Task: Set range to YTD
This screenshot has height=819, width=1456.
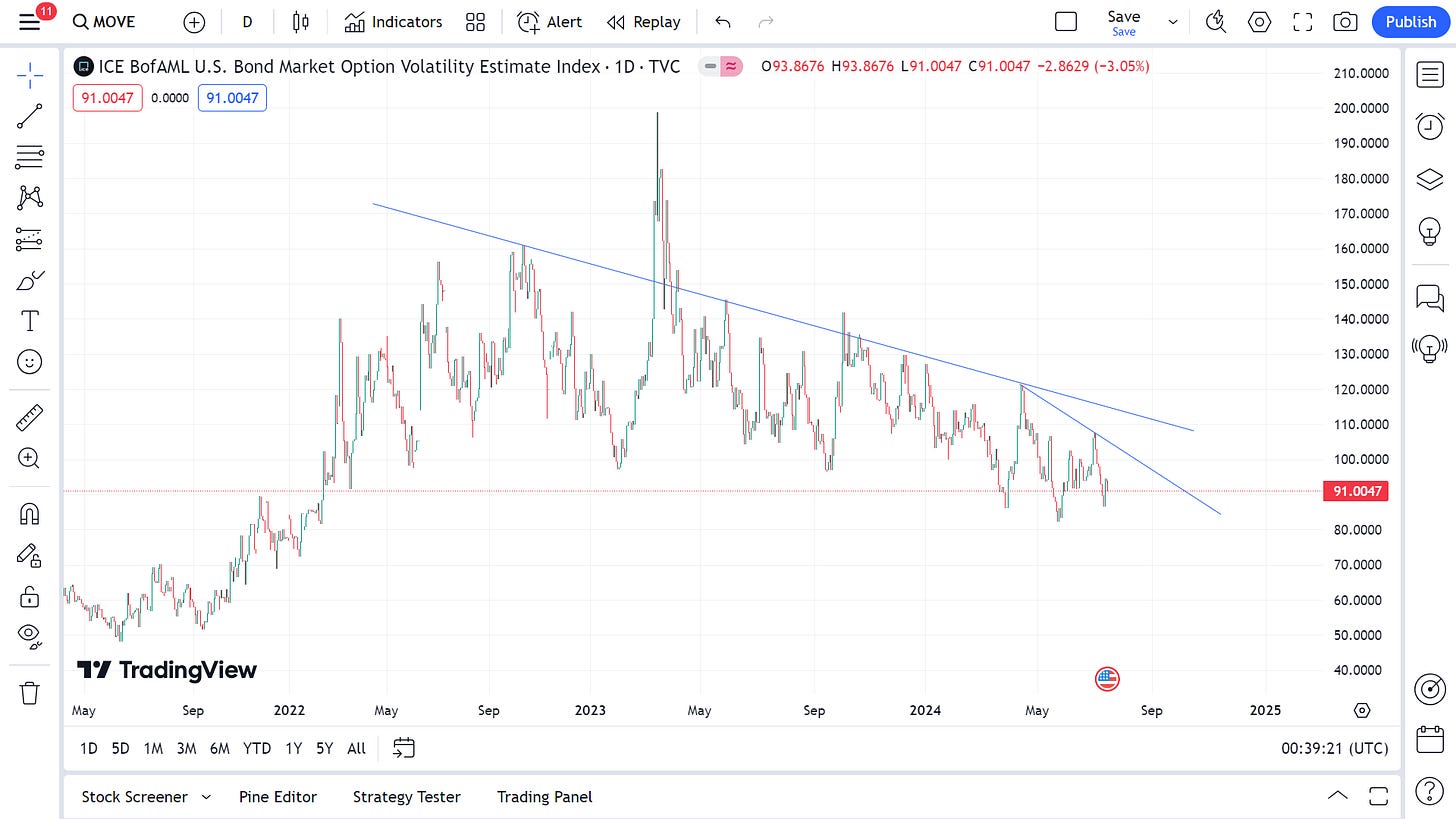Action: tap(257, 748)
